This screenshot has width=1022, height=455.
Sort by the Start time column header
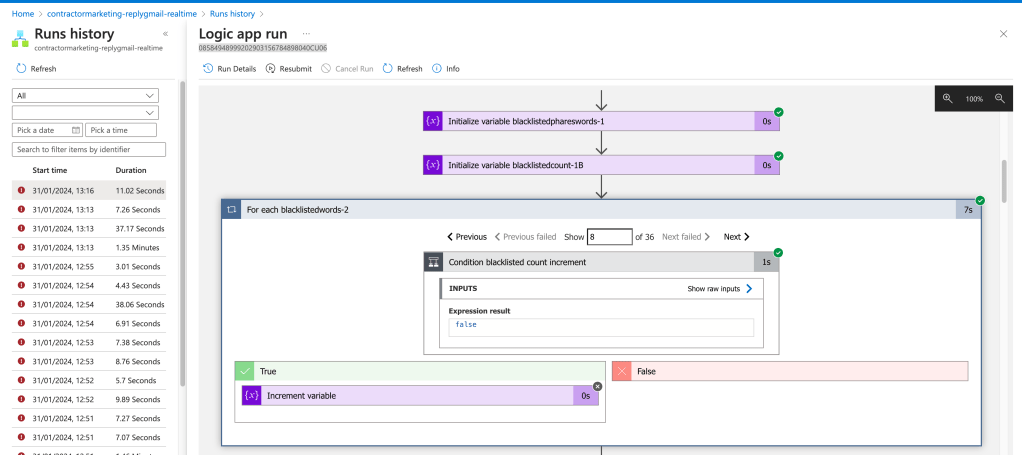tap(50, 170)
